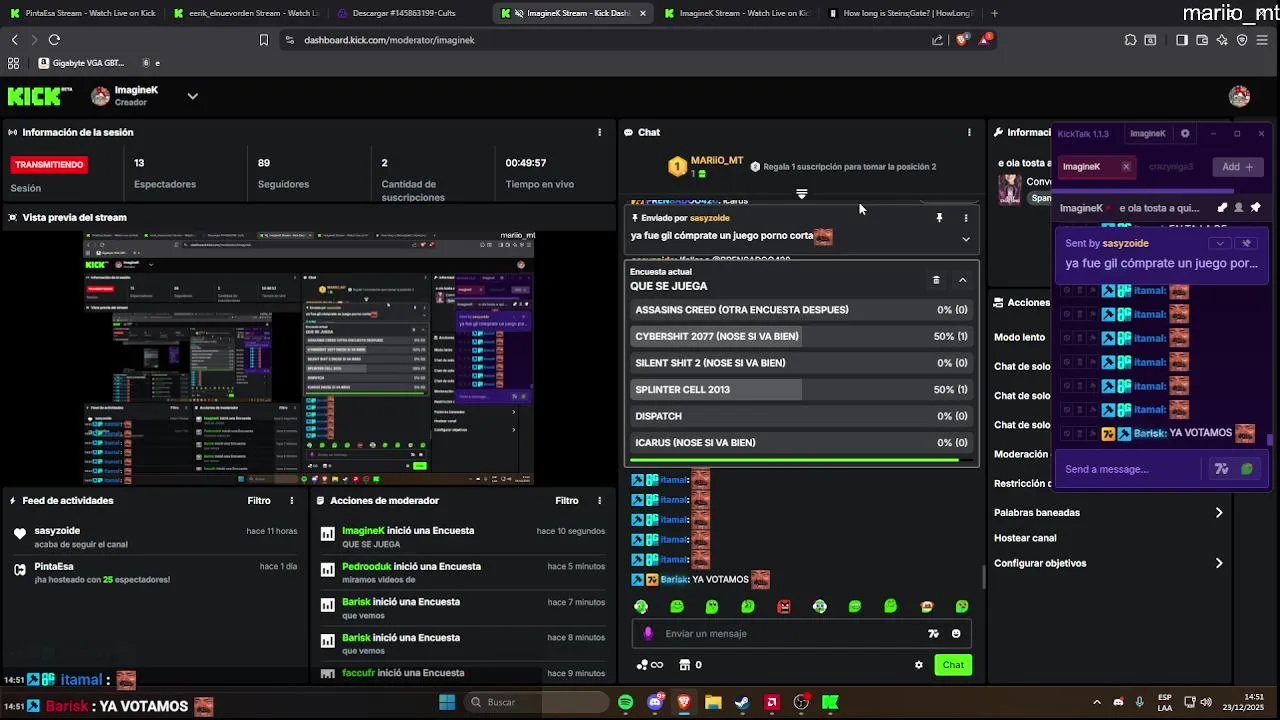Open the Chat panel three-dot menu
The image size is (1280, 720).
(x=968, y=132)
